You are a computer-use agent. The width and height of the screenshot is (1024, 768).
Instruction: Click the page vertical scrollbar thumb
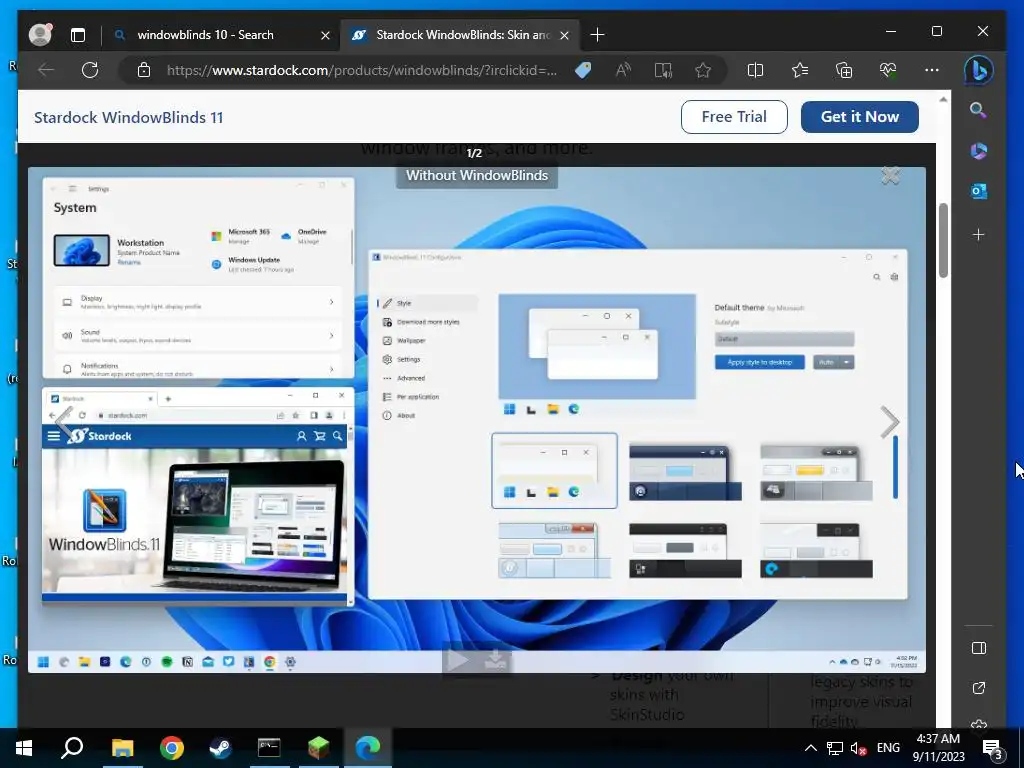click(x=943, y=240)
